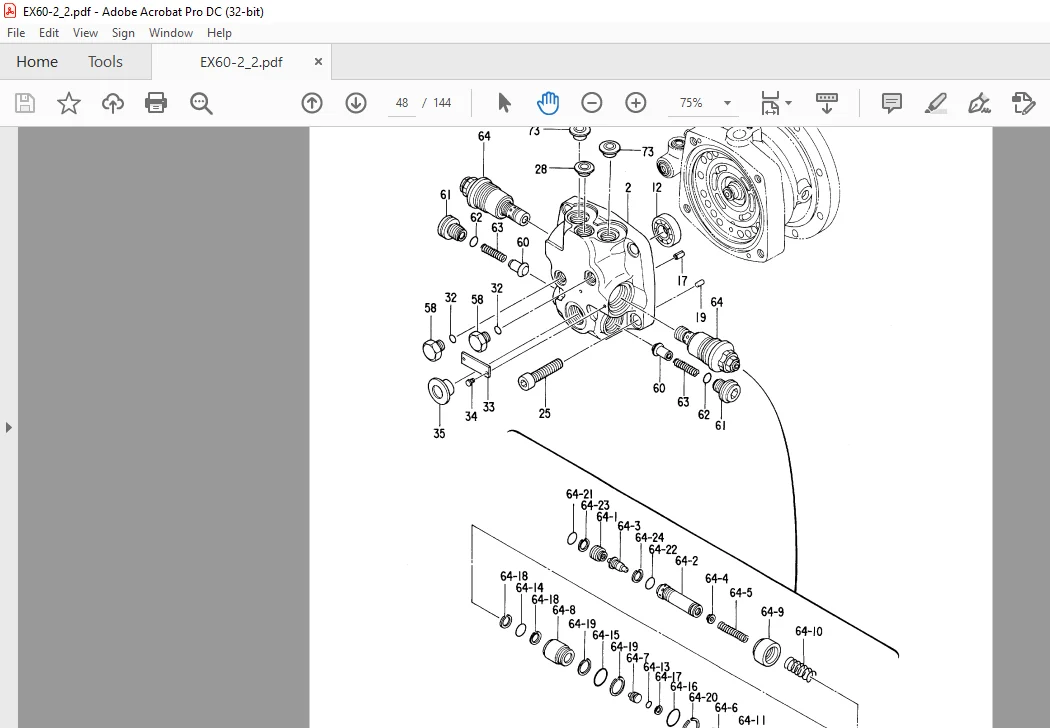This screenshot has width=1050, height=728.
Task: Activate the Hand pan tool
Action: pyautogui.click(x=548, y=103)
